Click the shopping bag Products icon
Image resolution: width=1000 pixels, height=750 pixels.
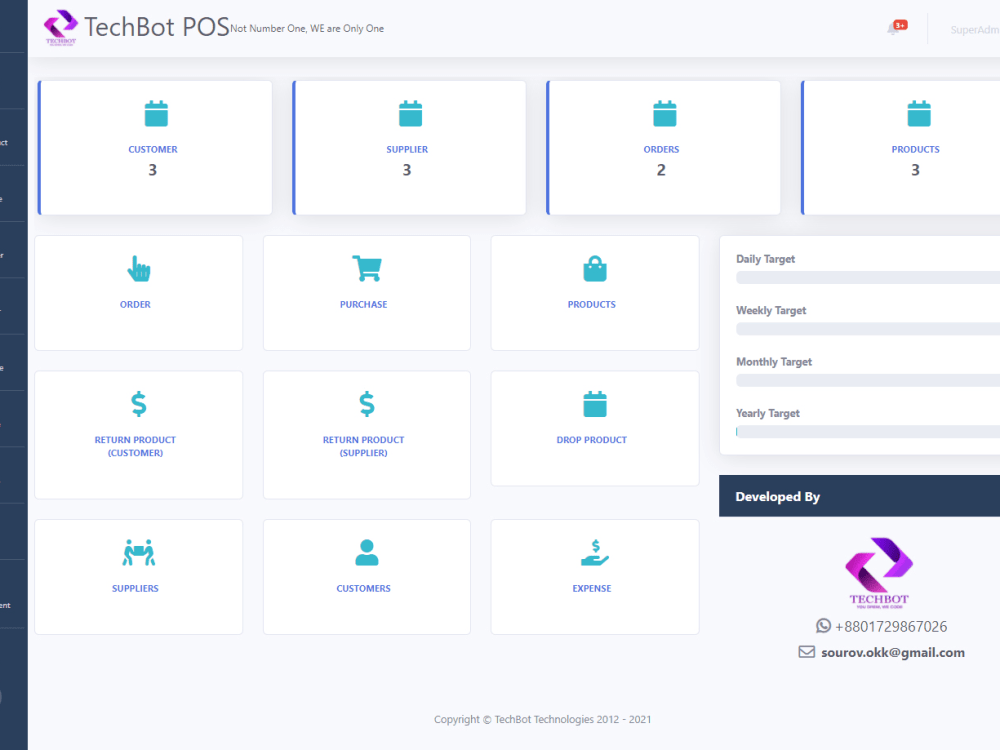pyautogui.click(x=595, y=268)
